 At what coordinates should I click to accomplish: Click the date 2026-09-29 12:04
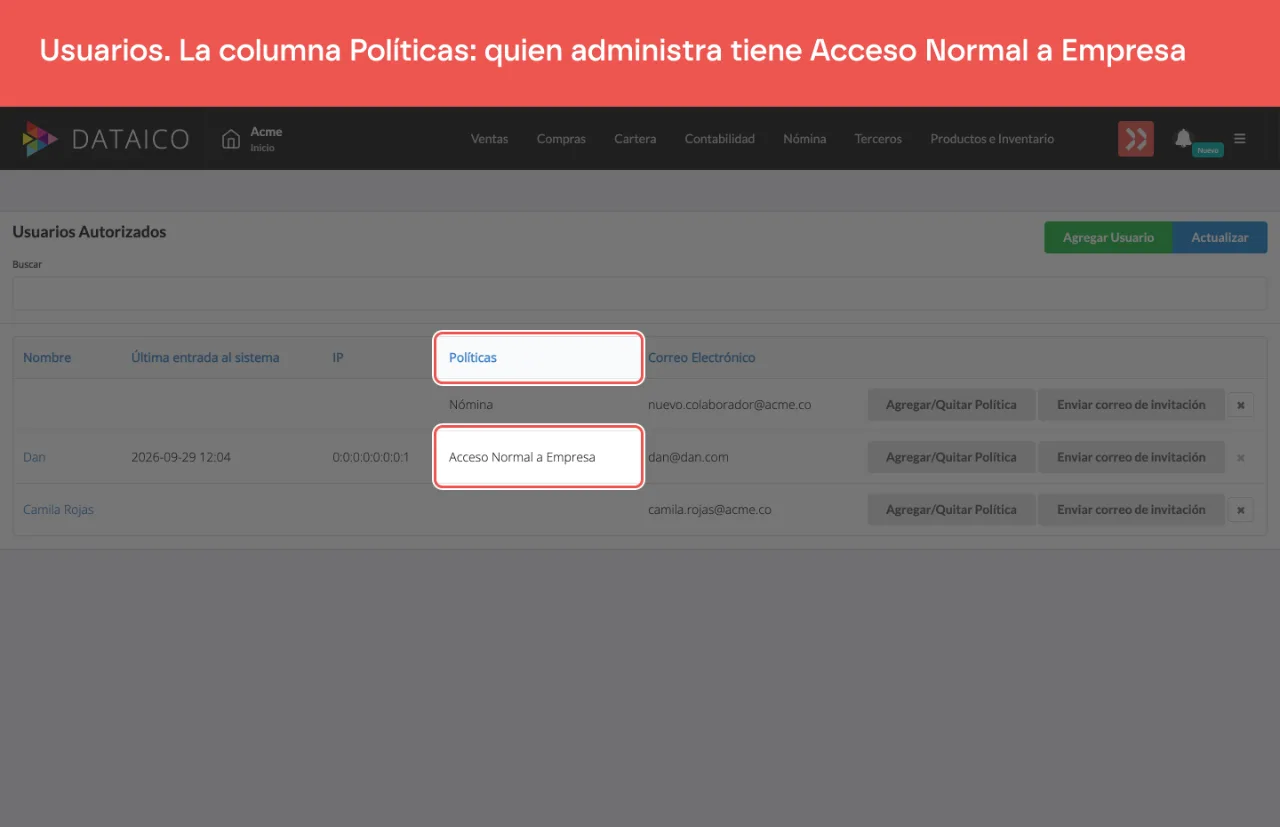(181, 457)
